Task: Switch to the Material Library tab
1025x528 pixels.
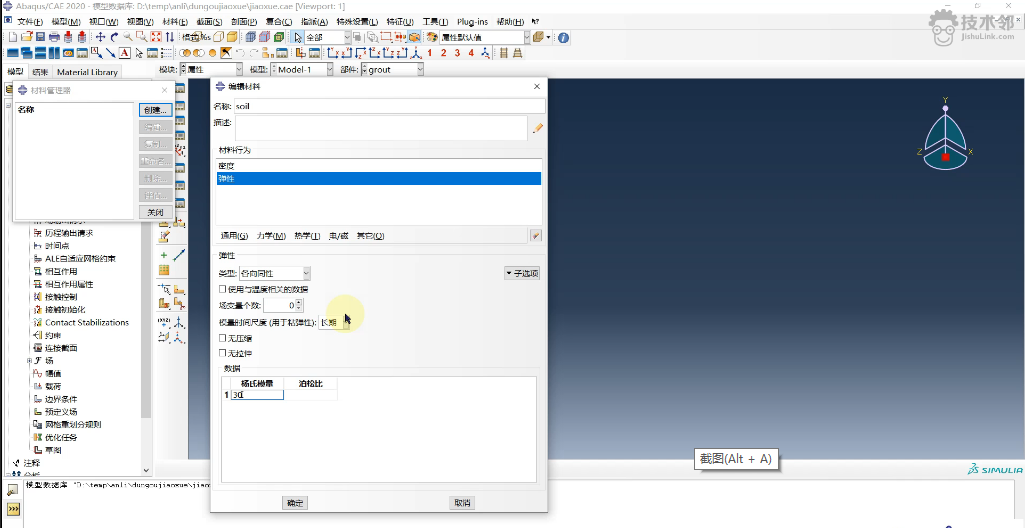Action: pyautogui.click(x=87, y=72)
